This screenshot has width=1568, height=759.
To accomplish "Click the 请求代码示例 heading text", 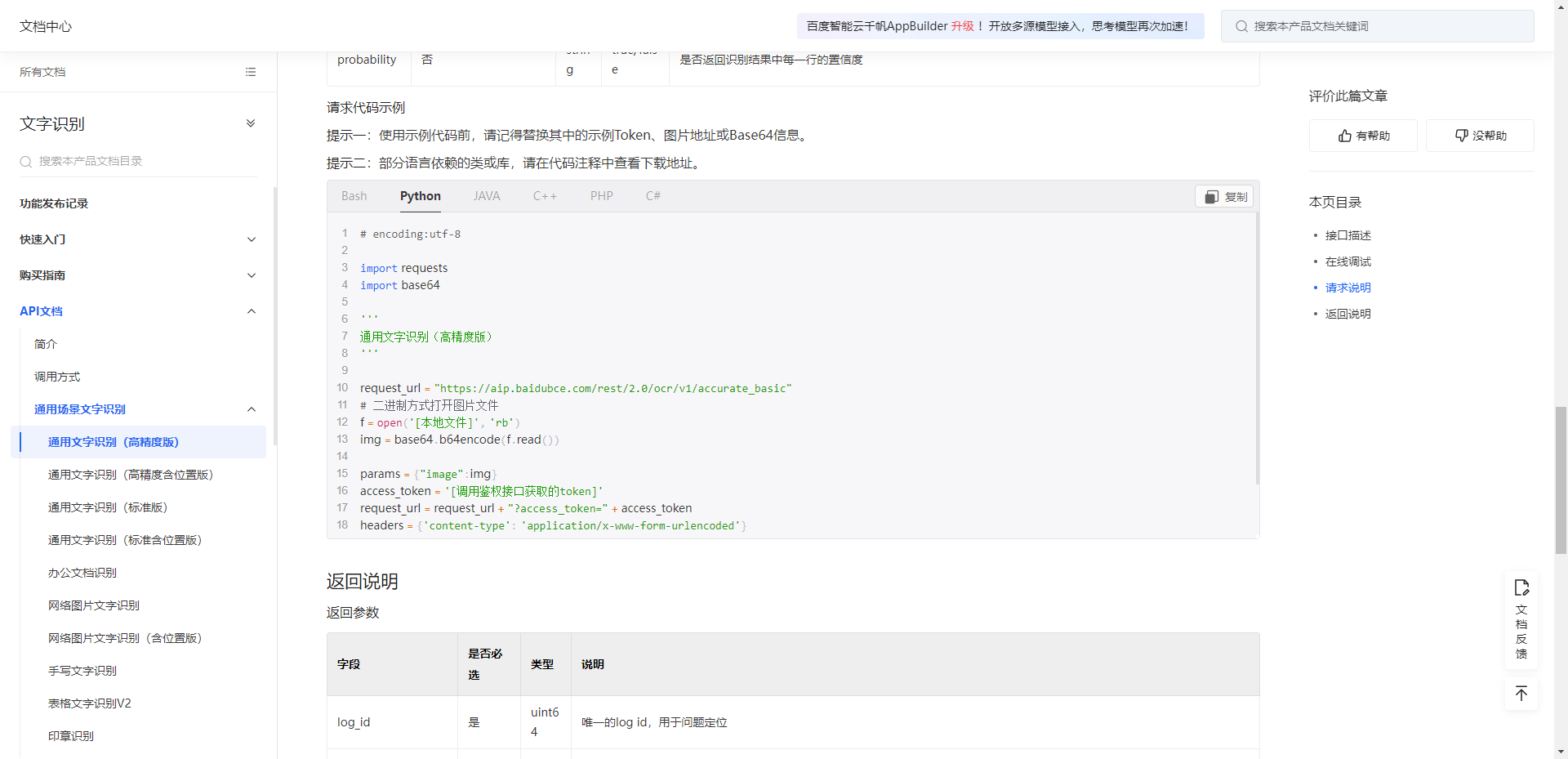I will point(366,108).
